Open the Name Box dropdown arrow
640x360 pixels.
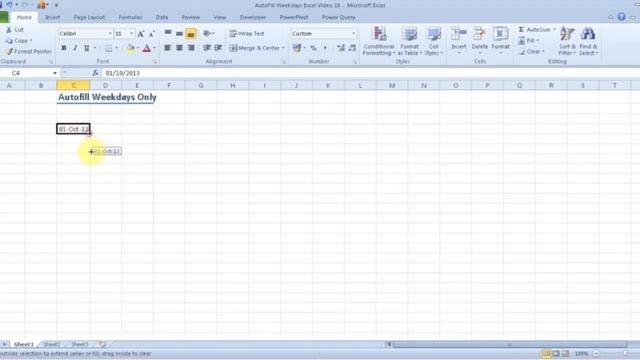55,73
